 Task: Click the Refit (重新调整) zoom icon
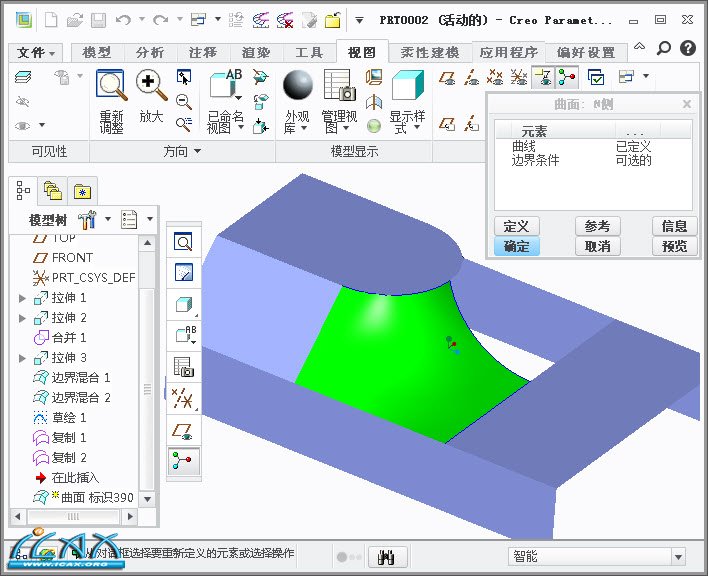point(111,86)
